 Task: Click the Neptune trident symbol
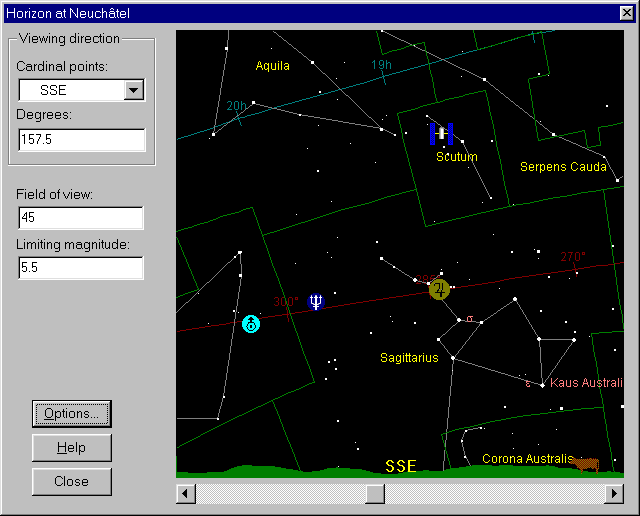(316, 301)
